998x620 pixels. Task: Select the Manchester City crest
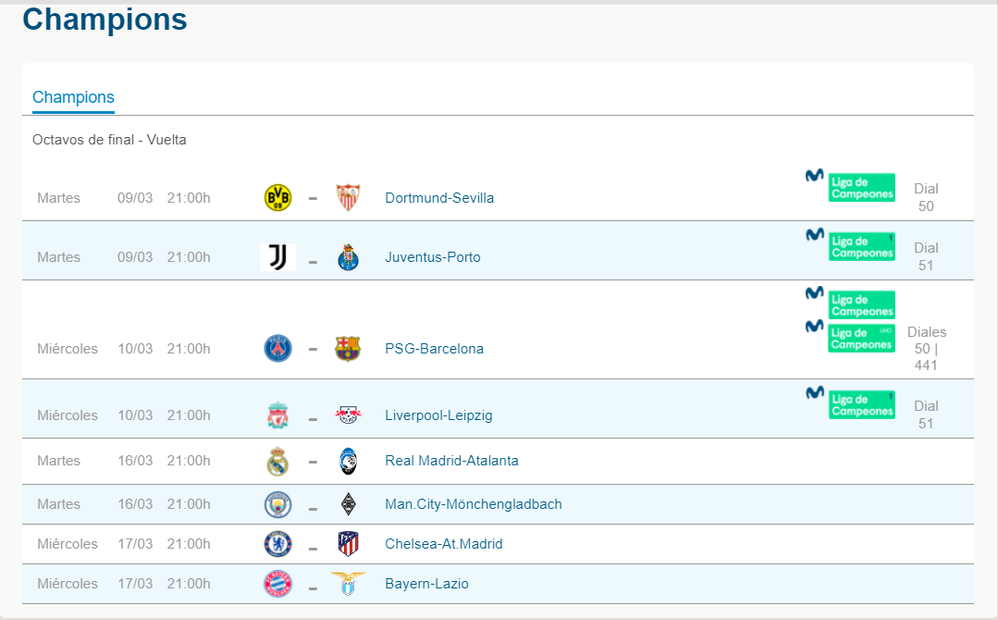[278, 504]
